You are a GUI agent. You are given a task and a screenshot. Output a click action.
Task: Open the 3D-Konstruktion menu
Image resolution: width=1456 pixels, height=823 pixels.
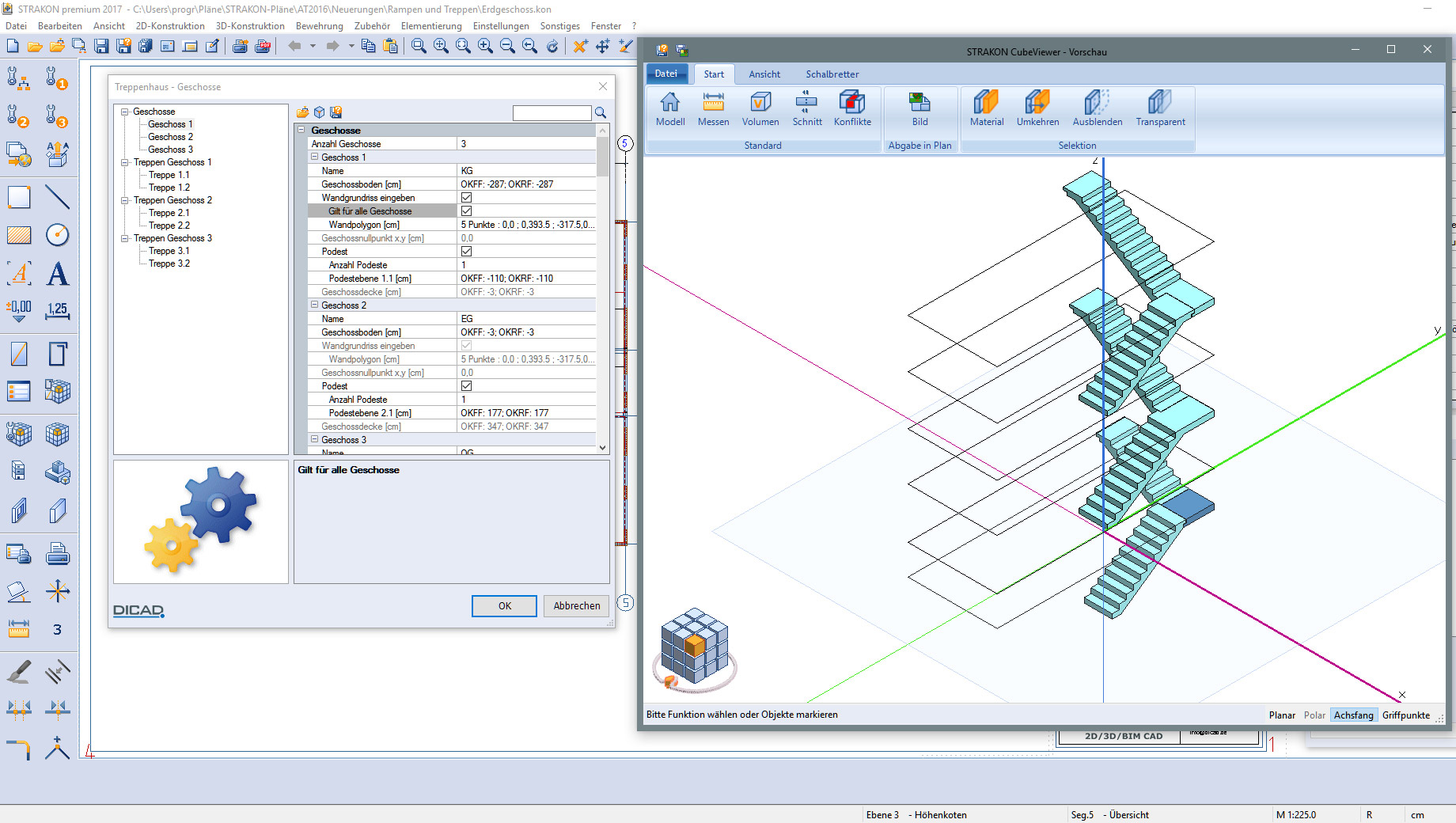[250, 26]
